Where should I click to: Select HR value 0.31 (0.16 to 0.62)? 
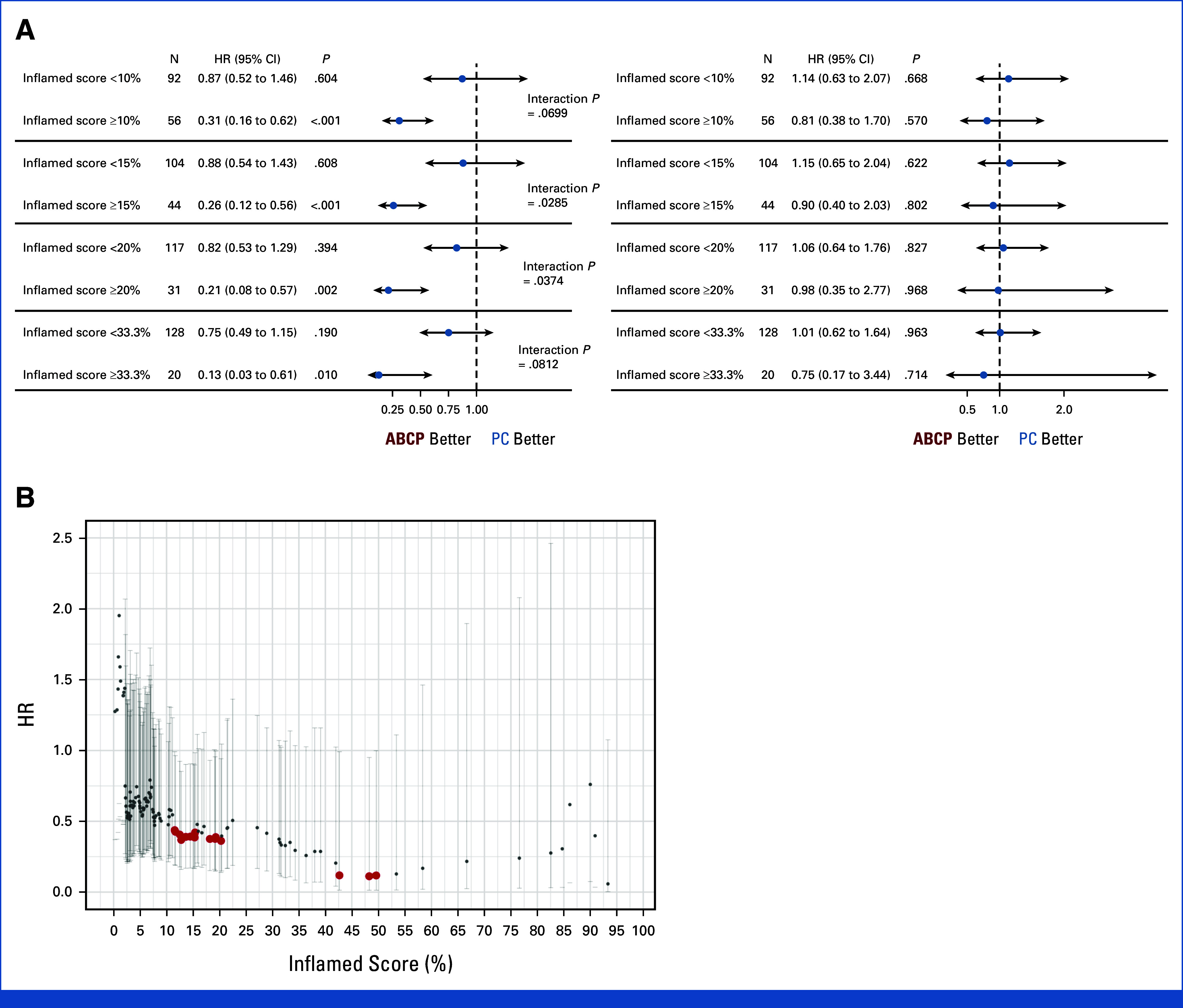point(247,121)
